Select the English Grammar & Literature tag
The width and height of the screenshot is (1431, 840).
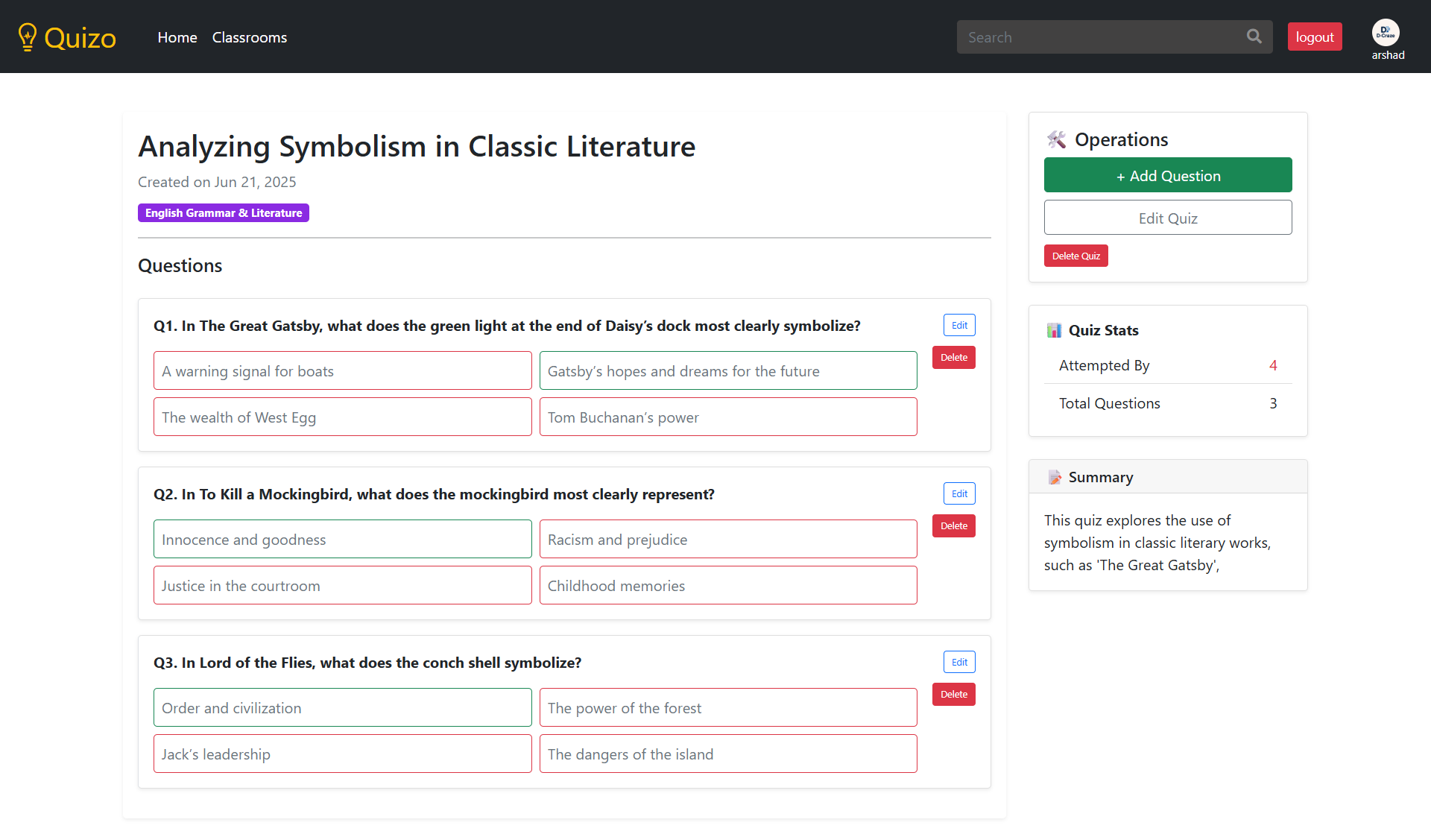[224, 213]
